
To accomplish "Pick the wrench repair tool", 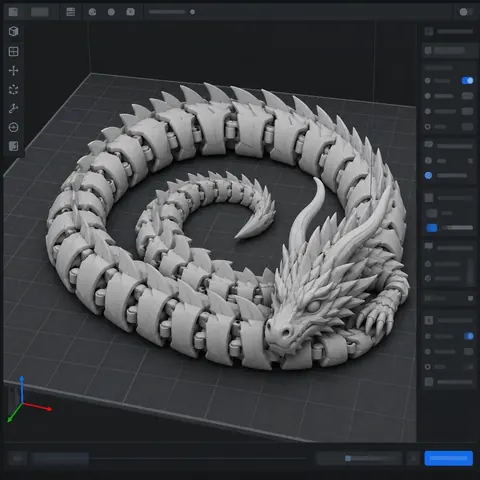I will 13,108.
